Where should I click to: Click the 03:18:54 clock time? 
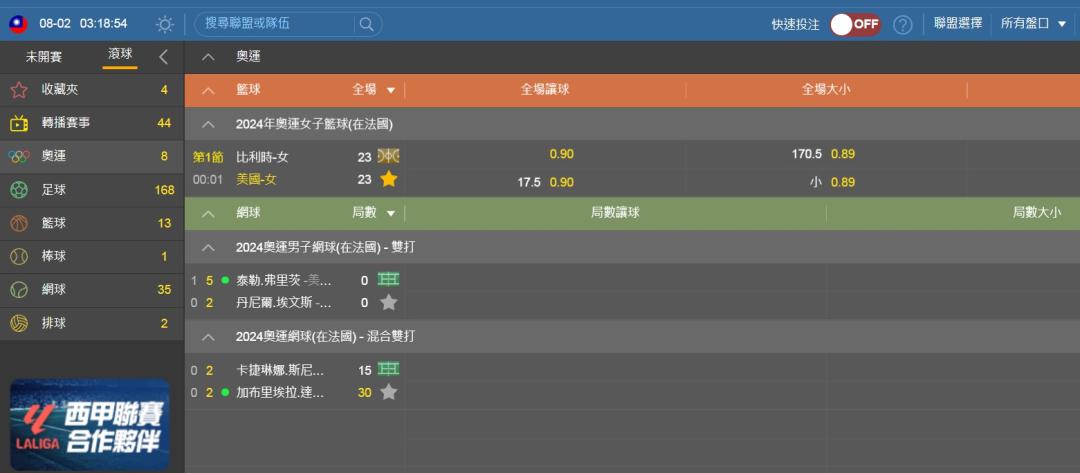click(103, 24)
